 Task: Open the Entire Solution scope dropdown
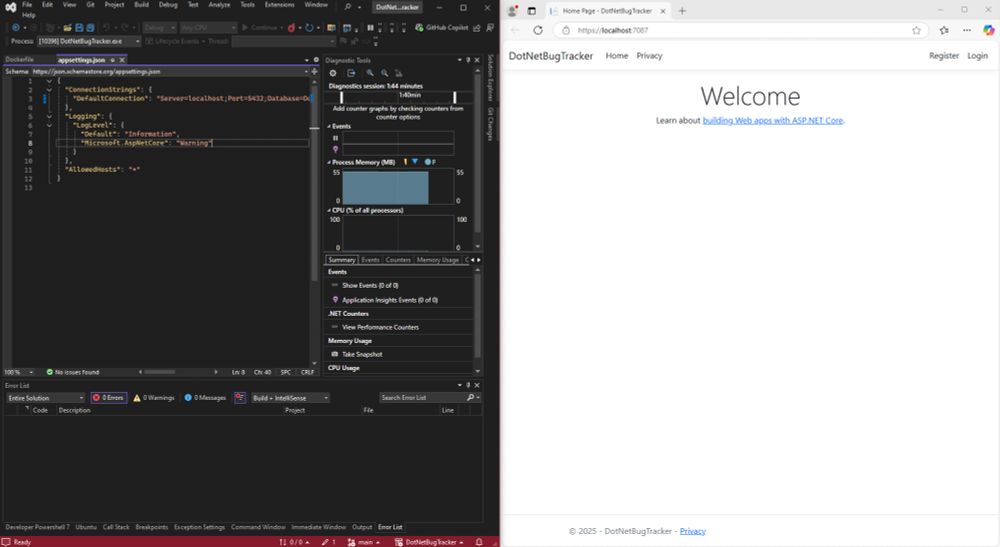[45, 398]
